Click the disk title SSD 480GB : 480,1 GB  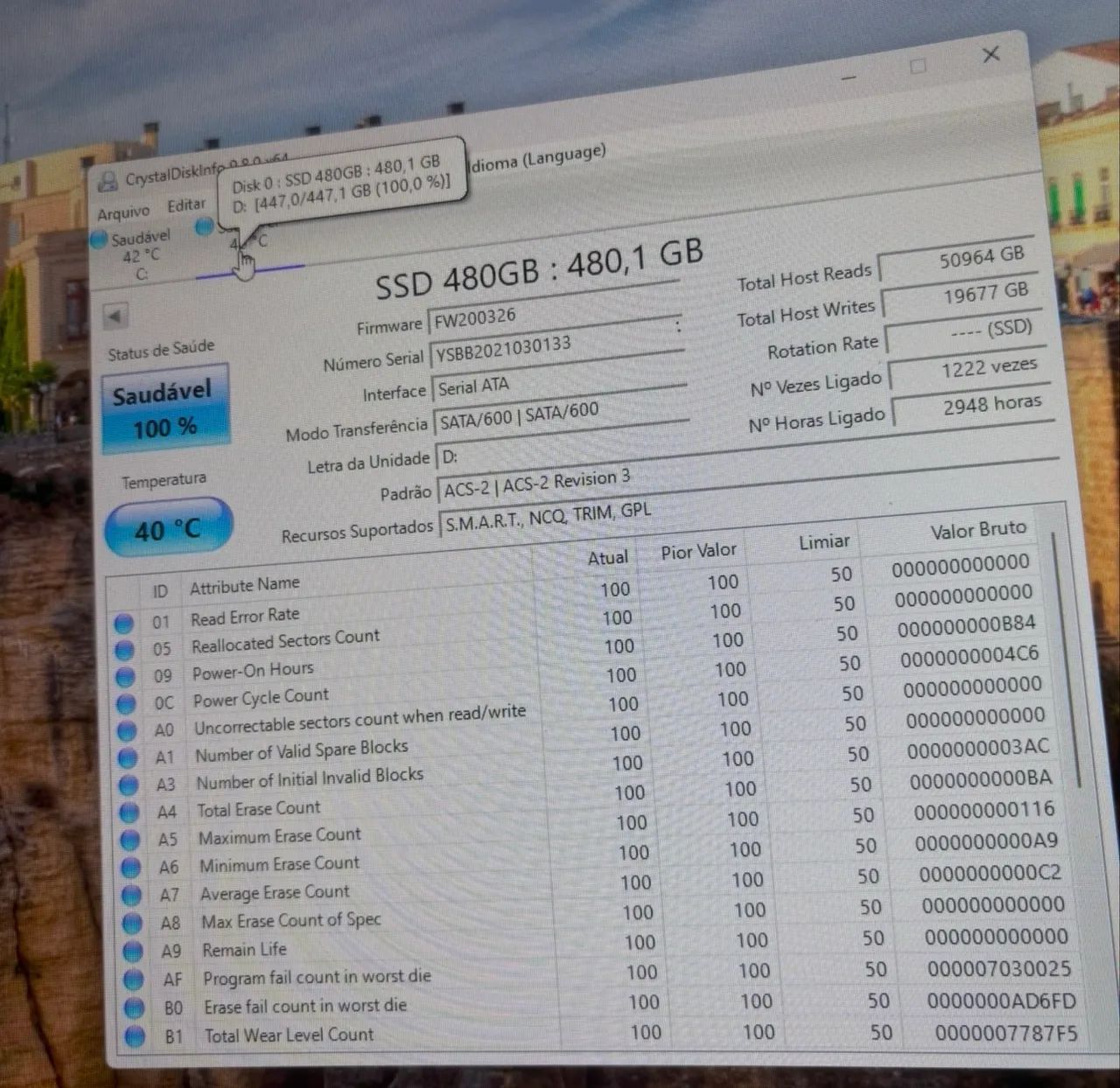point(539,267)
